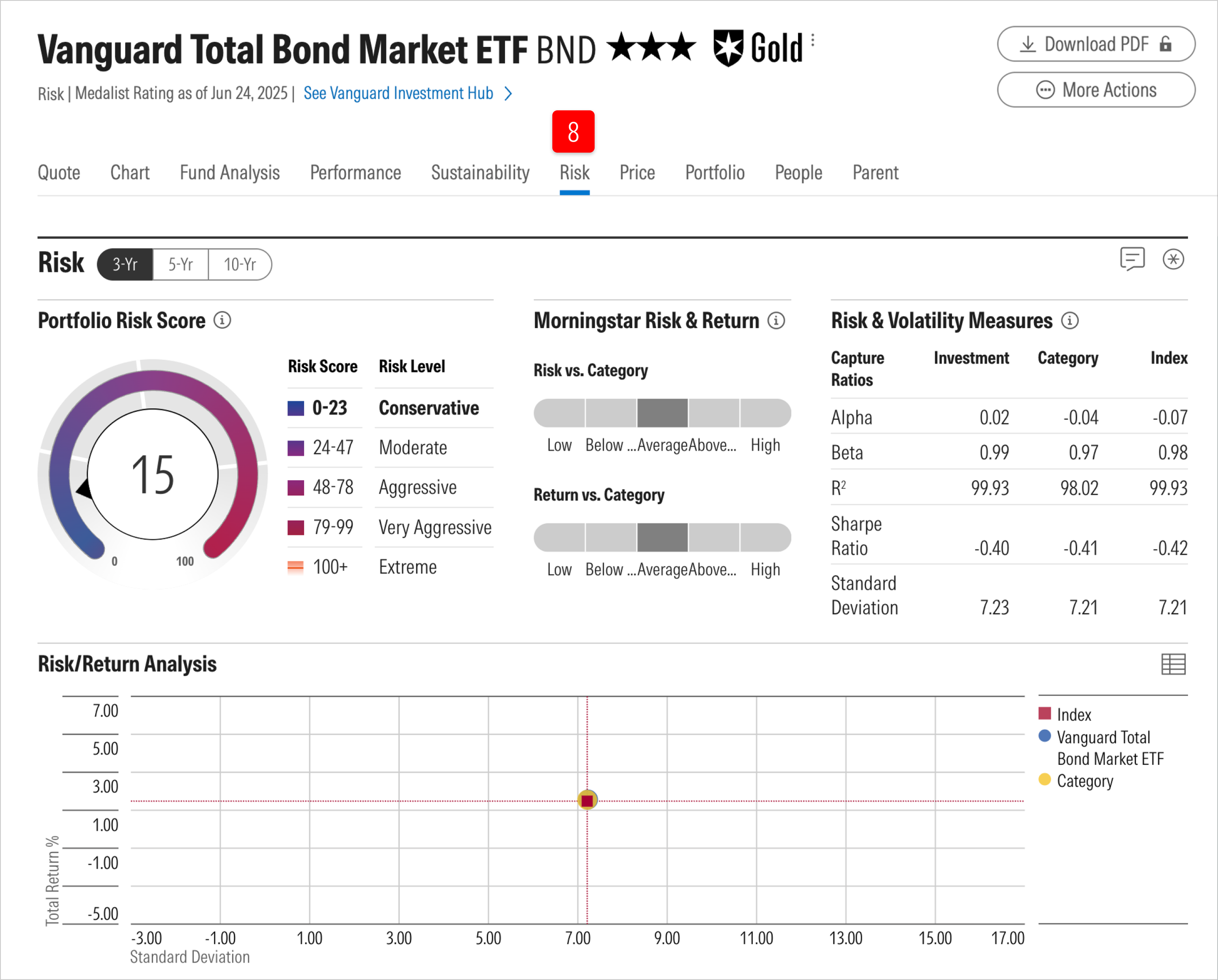Click the data point on Risk/Return chart
Screen dimensions: 1218x980
587,800
